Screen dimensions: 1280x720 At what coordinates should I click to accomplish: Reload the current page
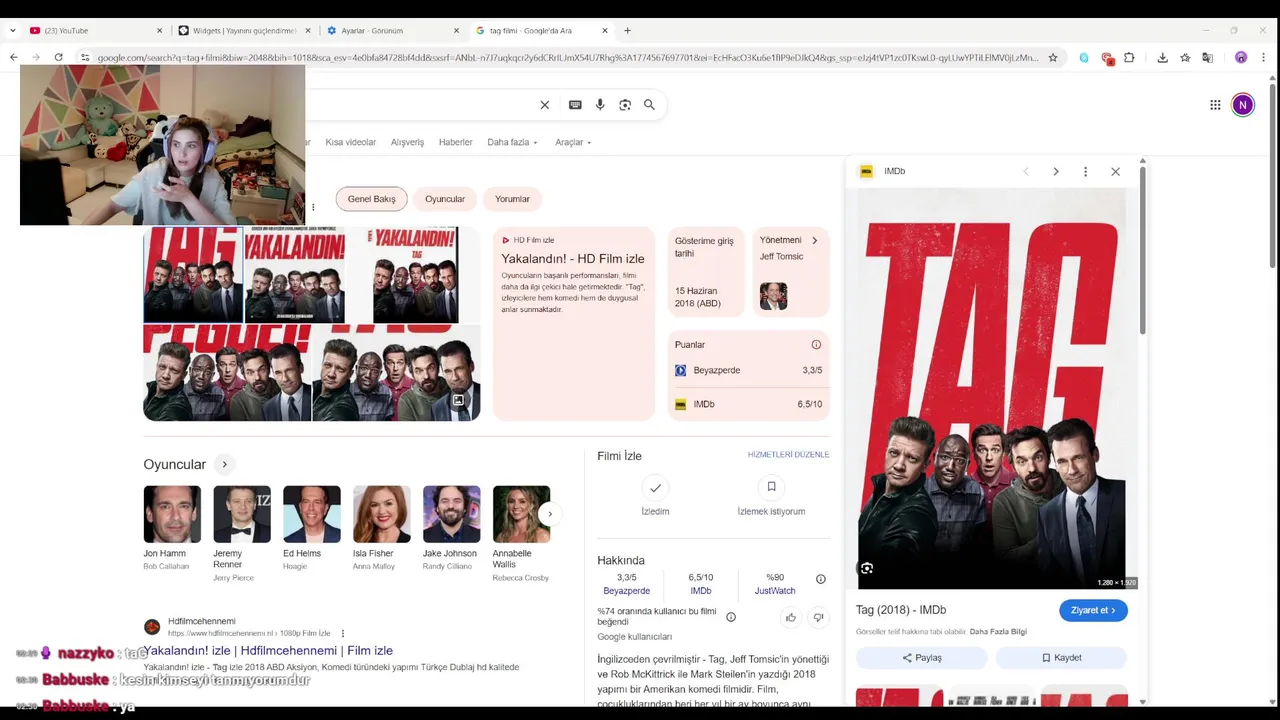59,58
